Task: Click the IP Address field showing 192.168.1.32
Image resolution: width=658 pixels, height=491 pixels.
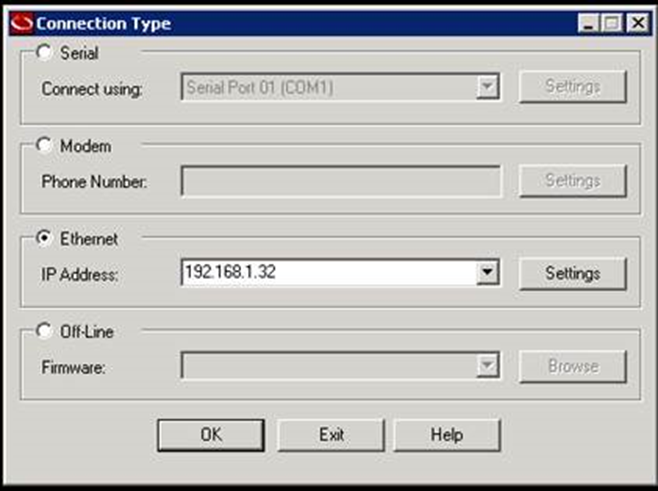Action: coord(328,272)
